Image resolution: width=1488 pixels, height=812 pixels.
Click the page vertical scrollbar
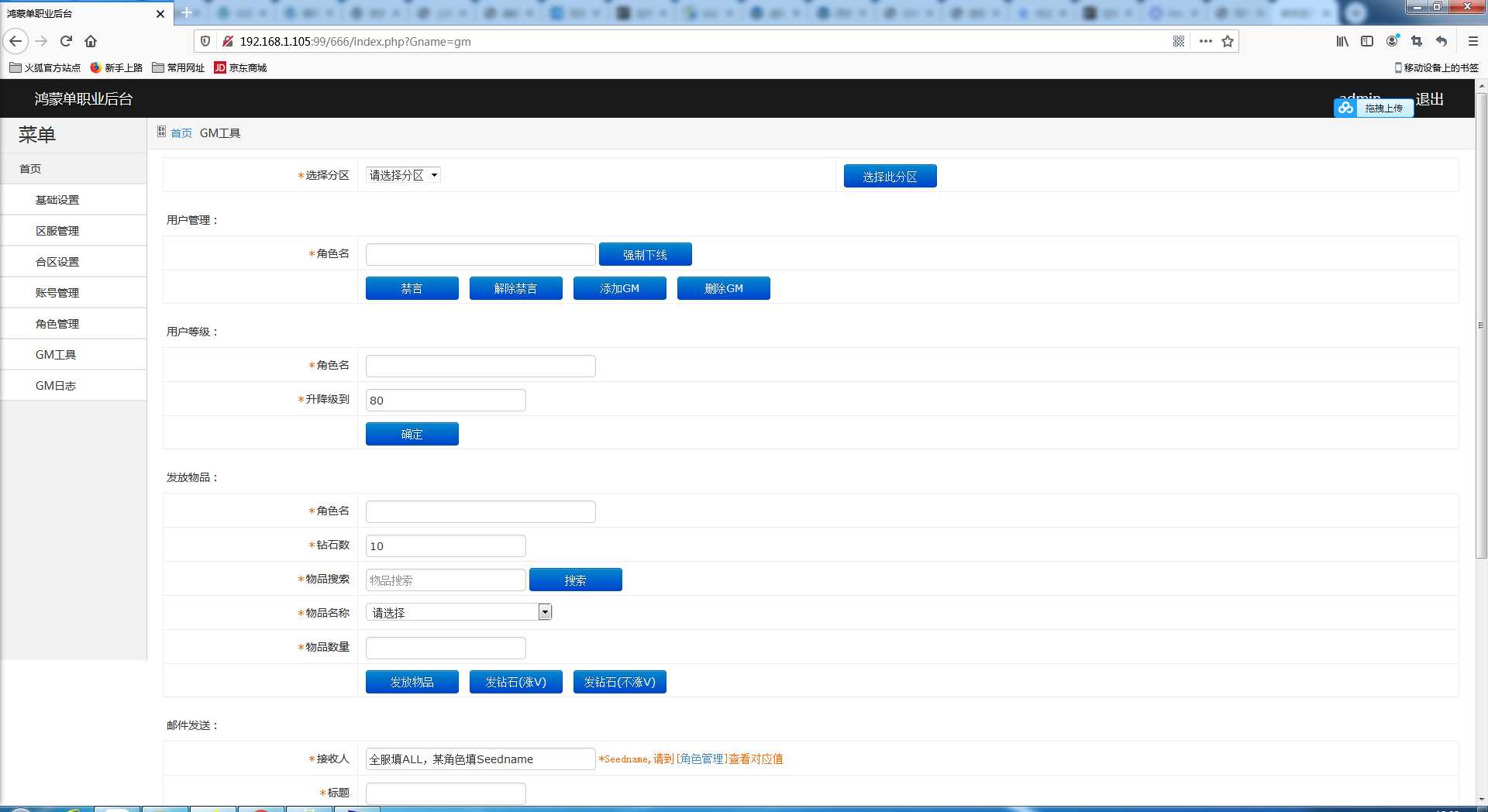[1481, 325]
